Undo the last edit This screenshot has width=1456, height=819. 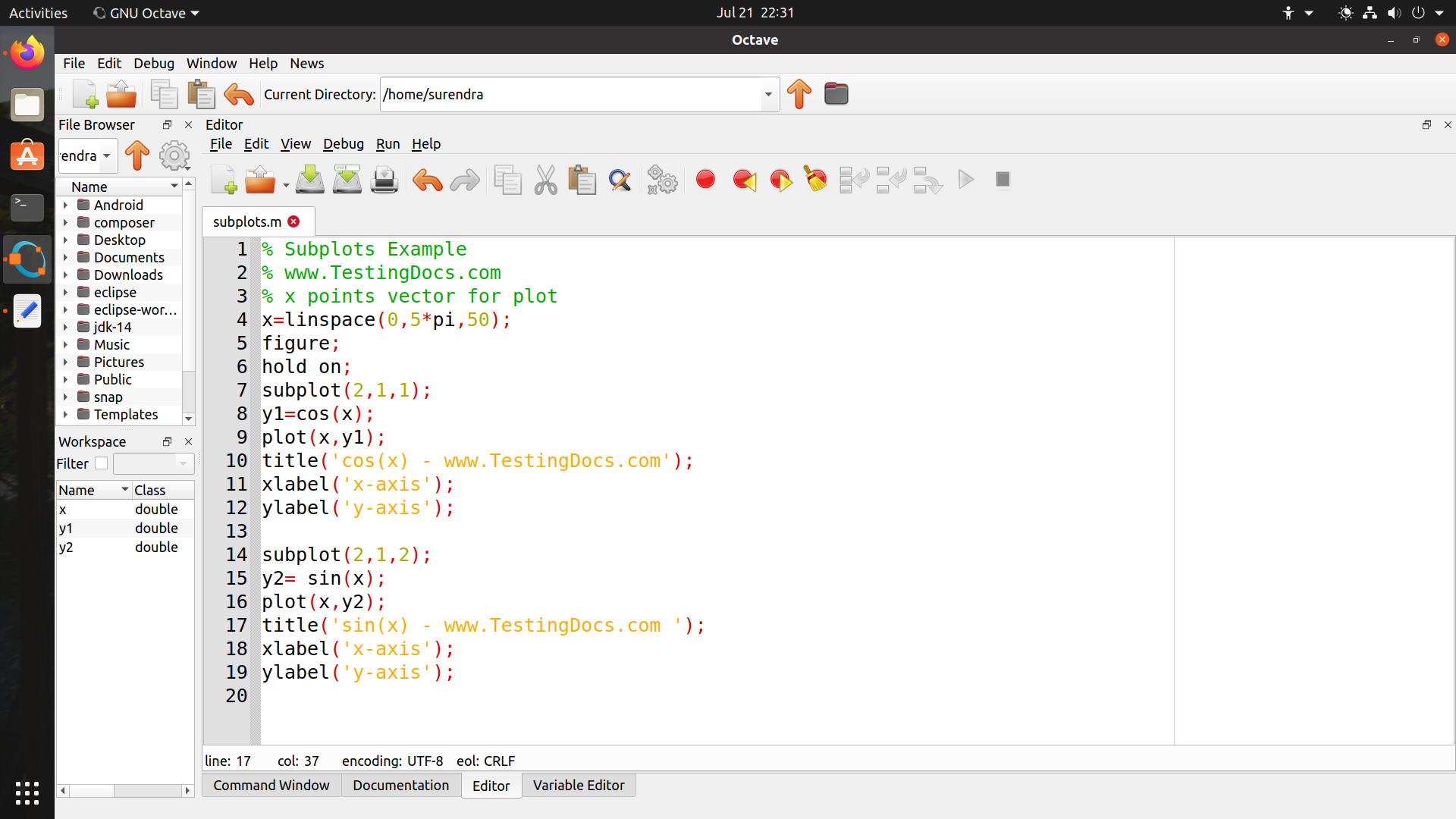coord(426,180)
